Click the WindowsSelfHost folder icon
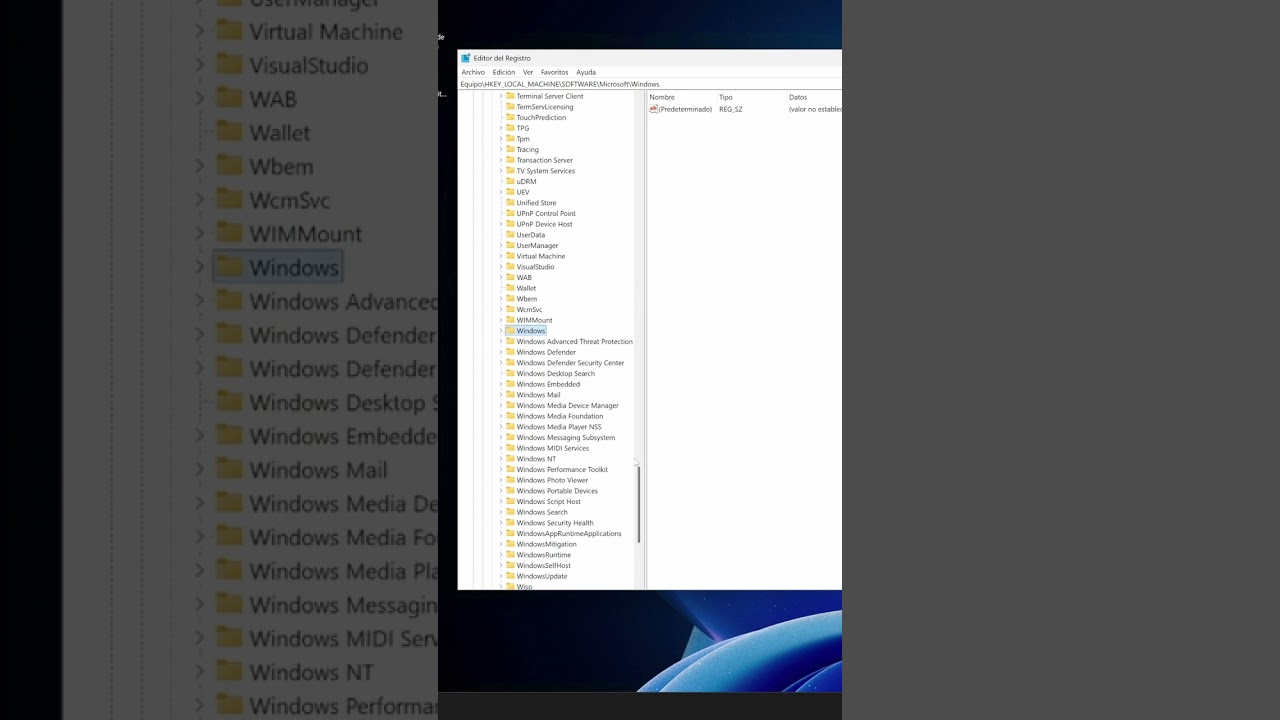Image resolution: width=1280 pixels, height=720 pixels. 510,566
